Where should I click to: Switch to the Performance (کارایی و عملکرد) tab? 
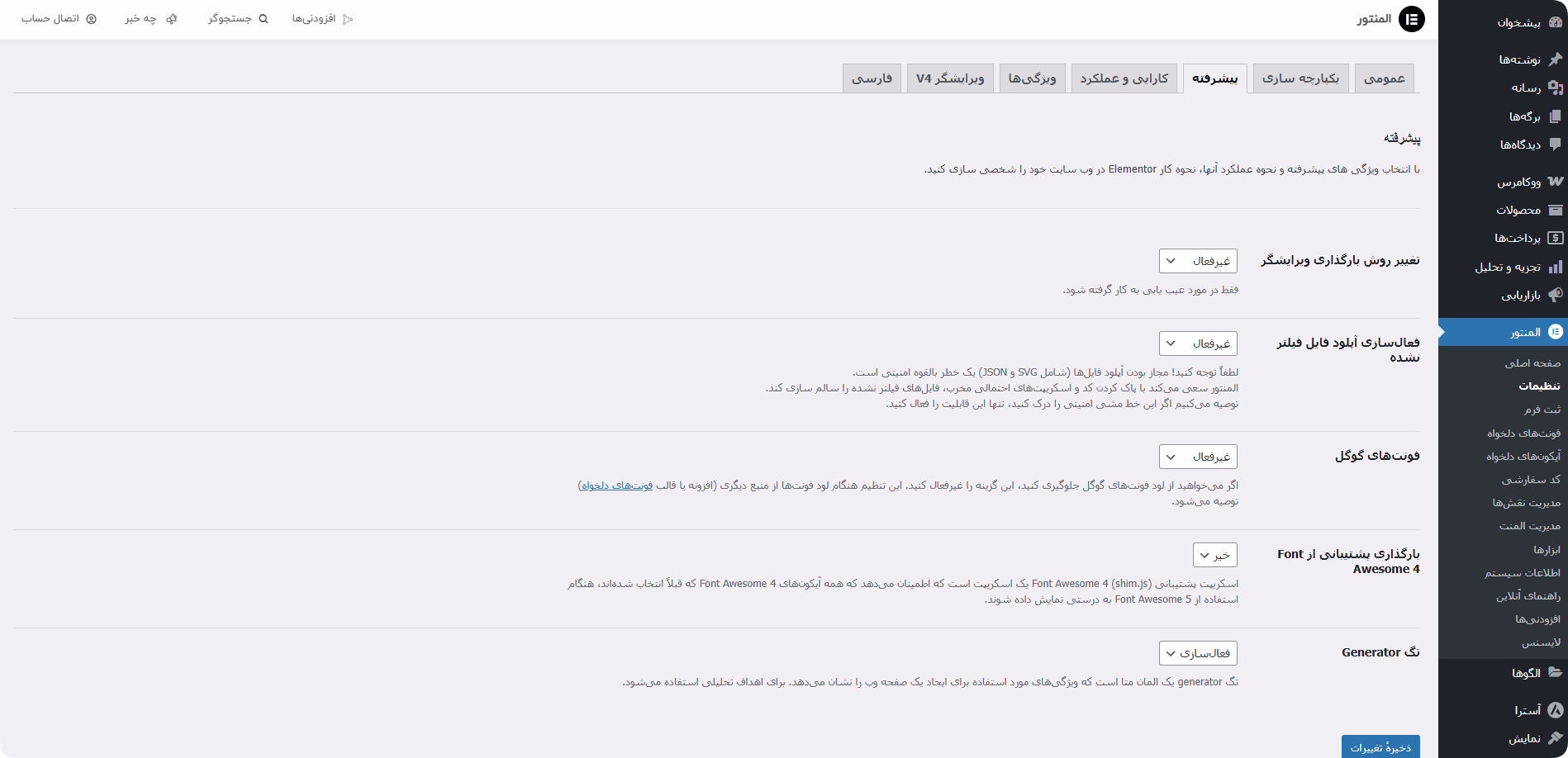1124,78
